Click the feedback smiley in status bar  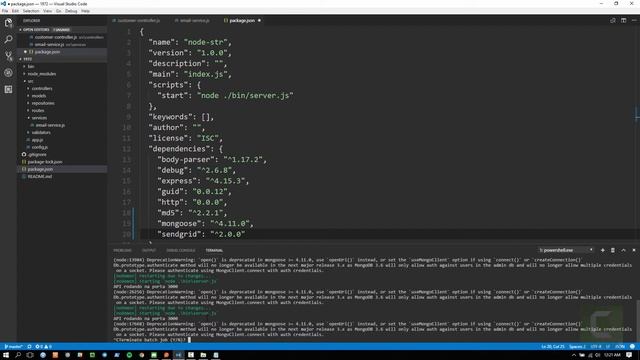(x=632, y=347)
